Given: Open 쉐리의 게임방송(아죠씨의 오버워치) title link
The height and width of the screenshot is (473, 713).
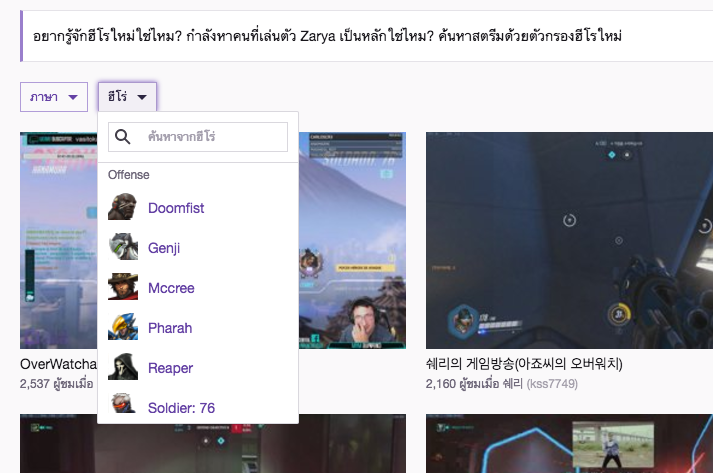Looking at the screenshot, I should pos(524,363).
